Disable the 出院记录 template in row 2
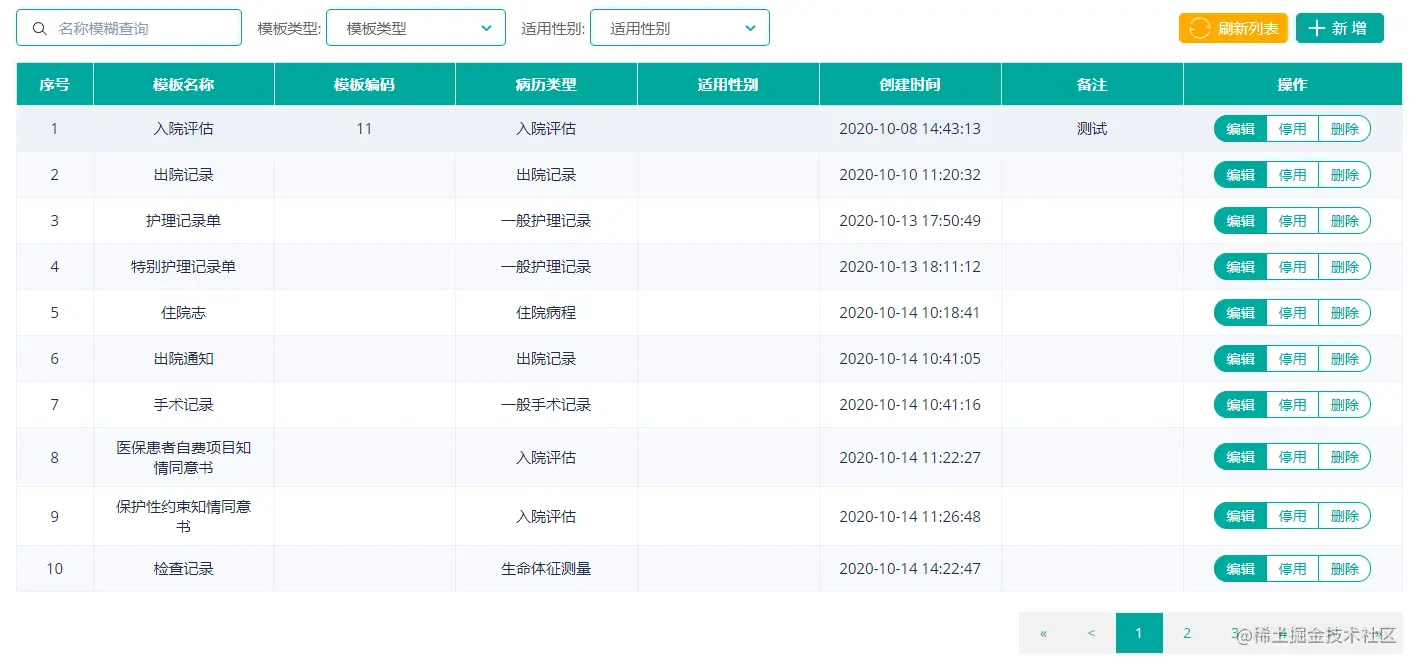The height and width of the screenshot is (665, 1416). (x=1292, y=175)
